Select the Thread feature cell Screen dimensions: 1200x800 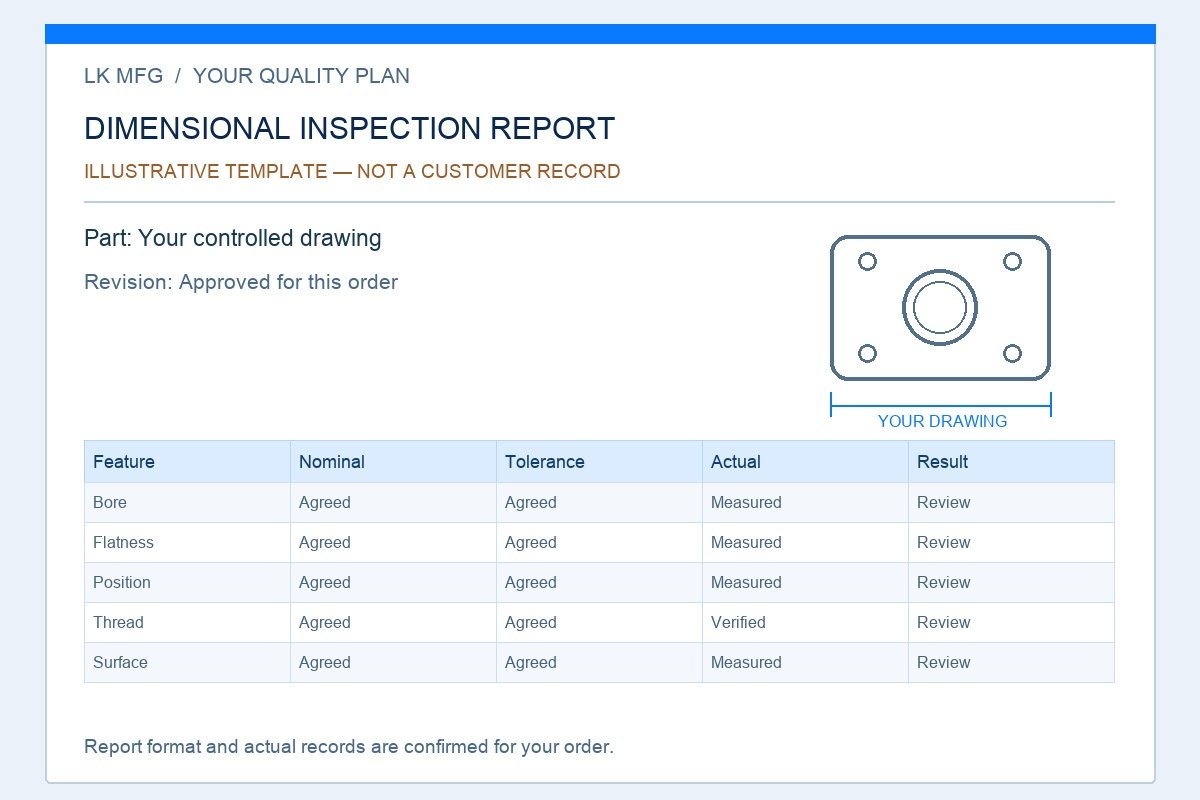click(x=187, y=623)
